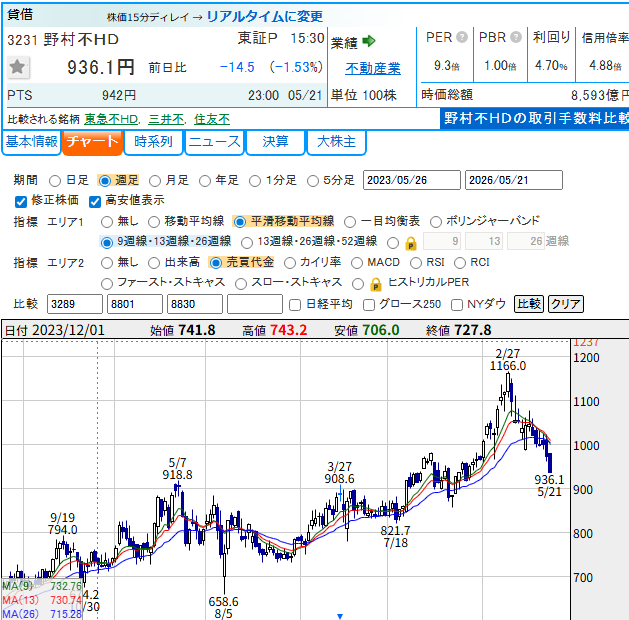Click the padlock beside ヒストリカルPER
The image size is (629, 620).
point(375,284)
